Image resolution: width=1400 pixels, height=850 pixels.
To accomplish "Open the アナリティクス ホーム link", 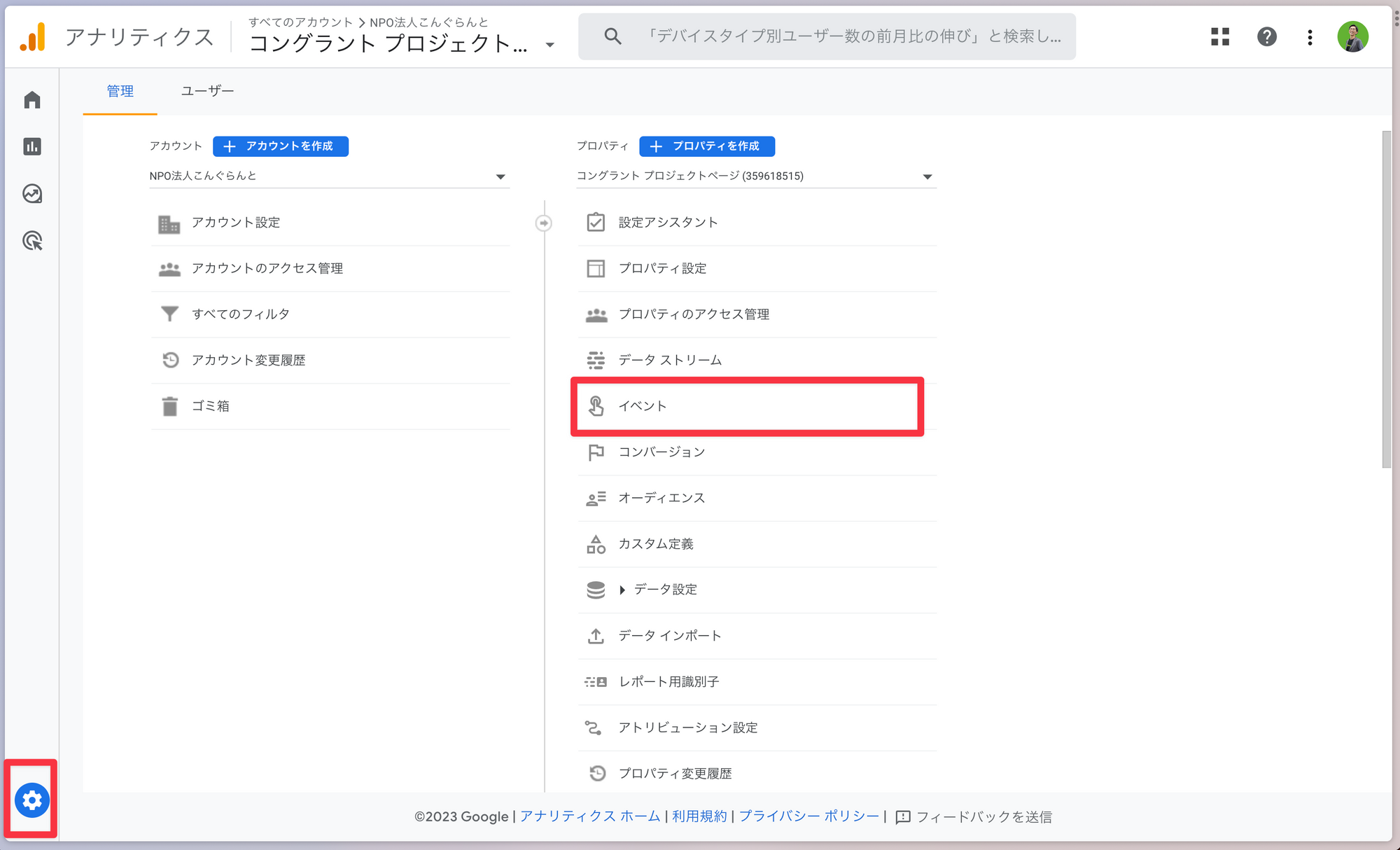I will (590, 816).
